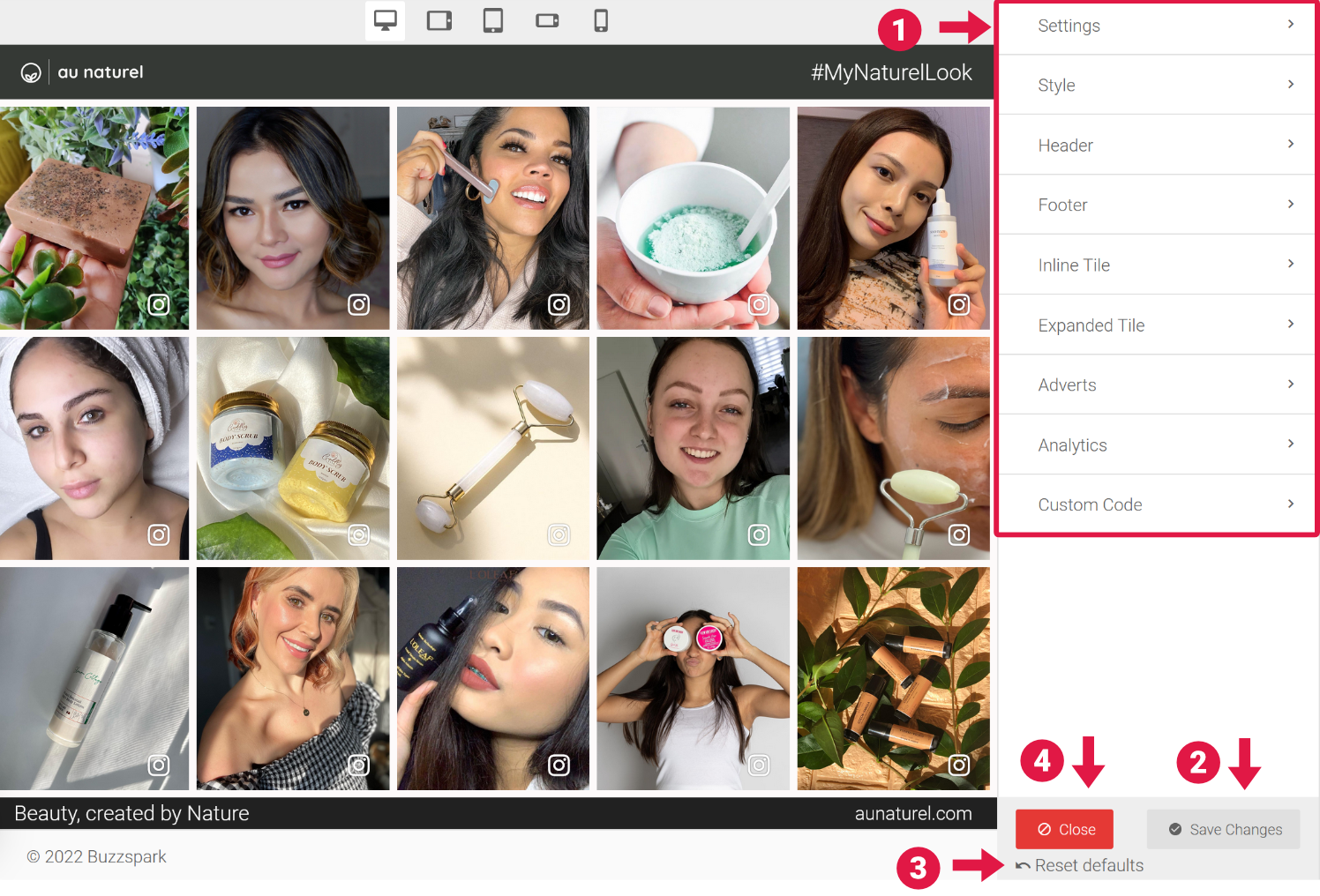Choose the landscape mobile preview icon
This screenshot has height=896, width=1320.
[x=547, y=20]
